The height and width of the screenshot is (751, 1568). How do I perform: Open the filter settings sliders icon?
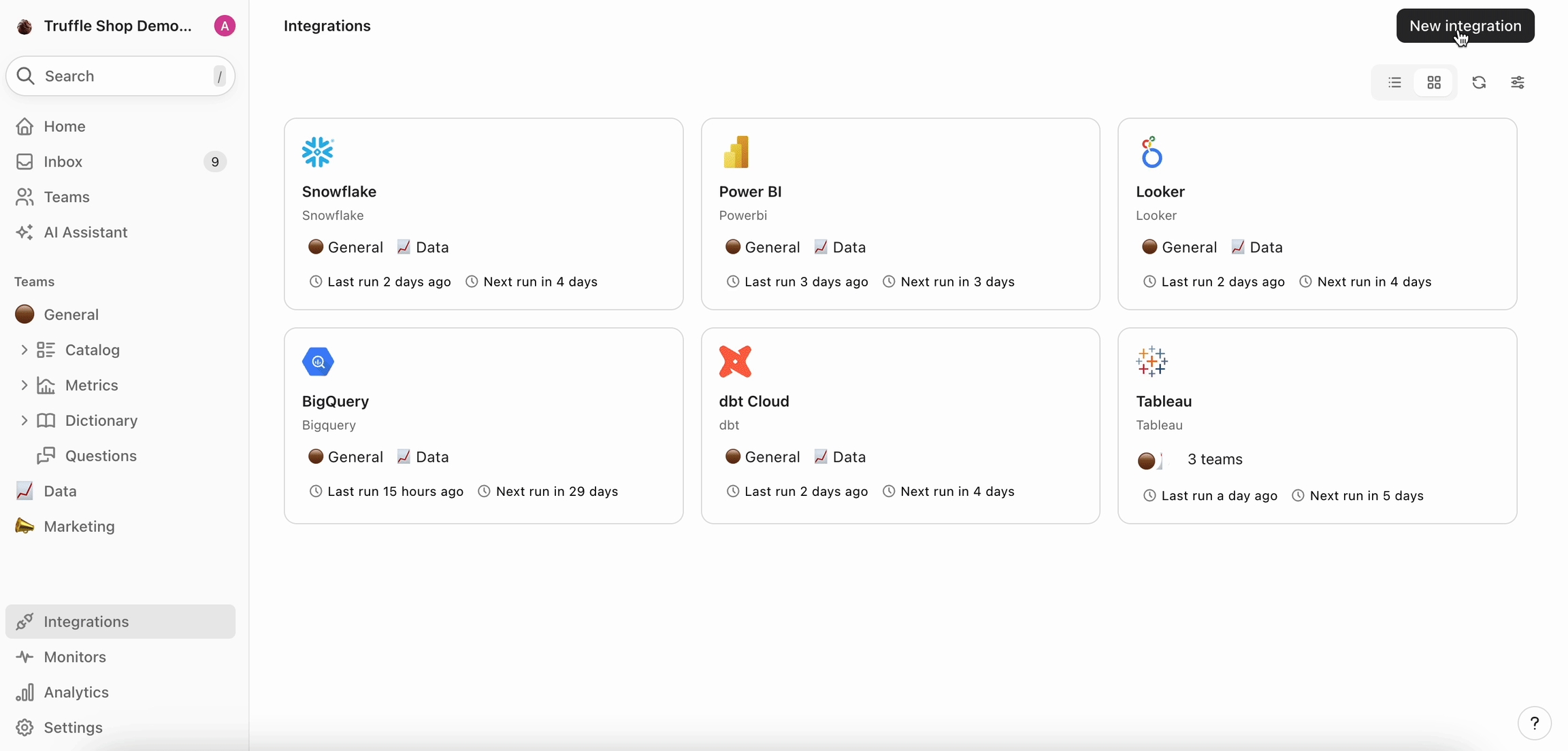tap(1518, 82)
